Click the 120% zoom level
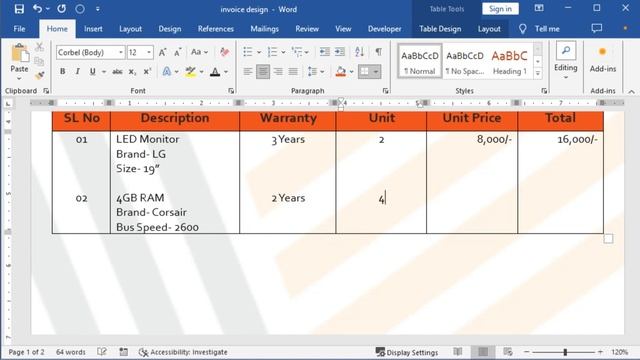640x360 pixels. (620, 352)
